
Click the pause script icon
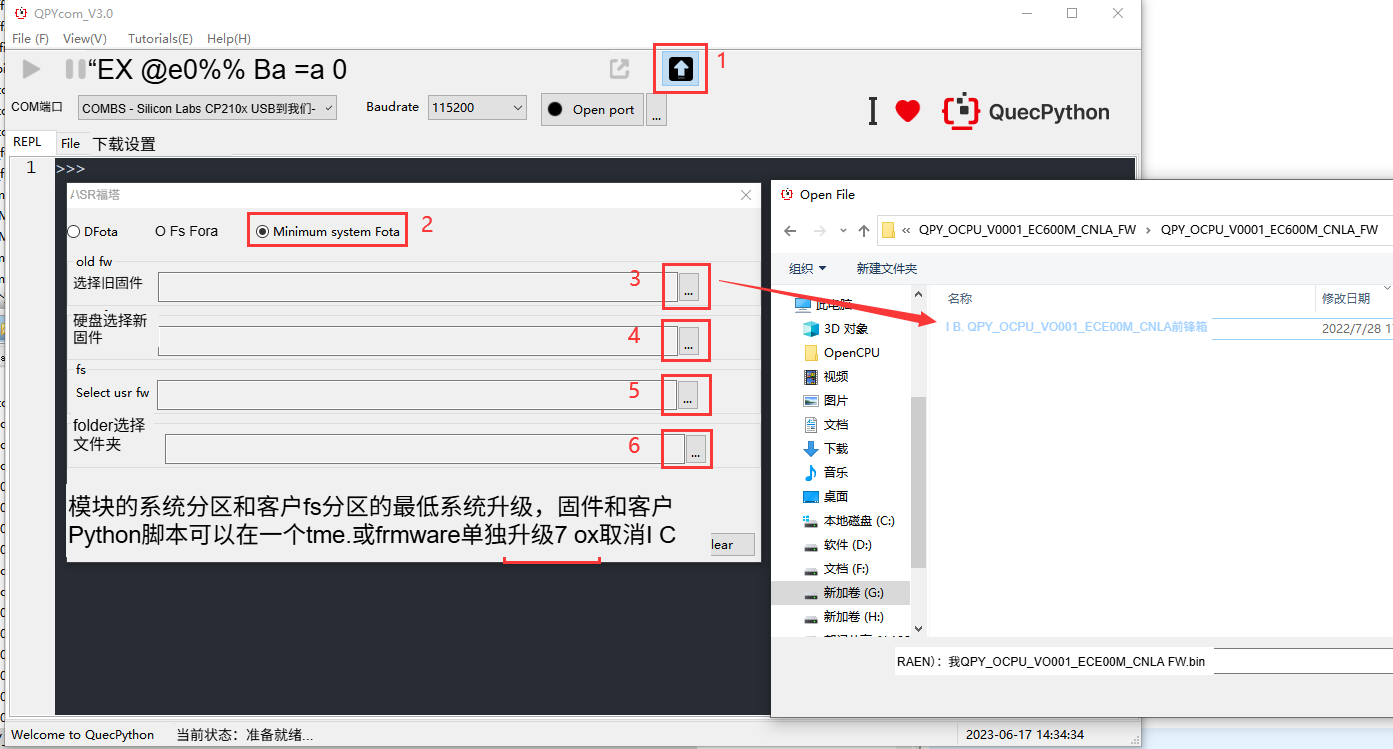(73, 69)
